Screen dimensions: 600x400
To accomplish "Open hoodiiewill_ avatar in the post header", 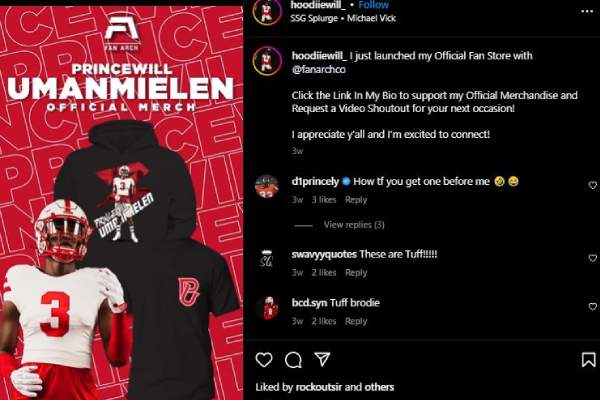I will [x=267, y=11].
